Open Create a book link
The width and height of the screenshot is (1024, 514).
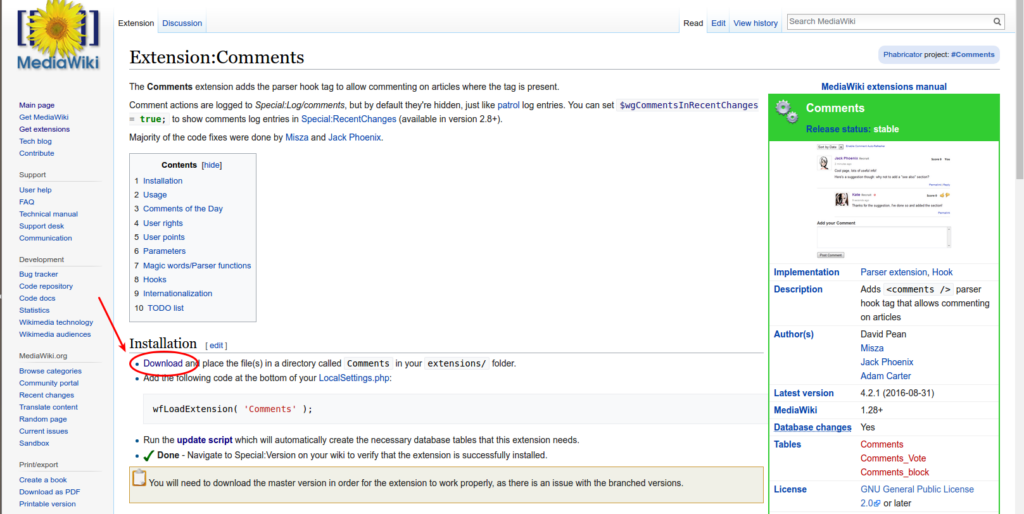pyautogui.click(x=42, y=480)
